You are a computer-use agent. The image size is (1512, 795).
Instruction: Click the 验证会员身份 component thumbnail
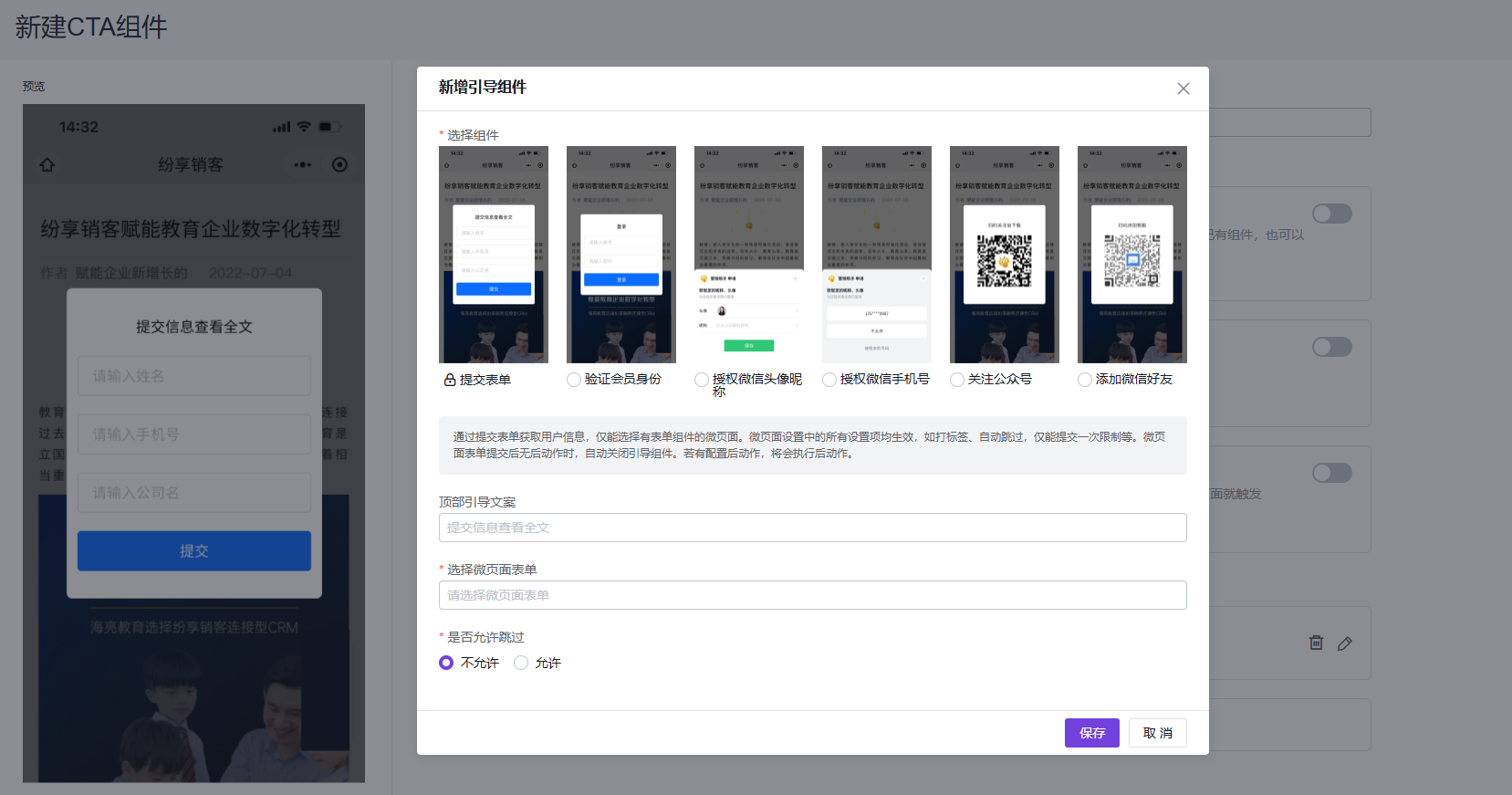621,255
